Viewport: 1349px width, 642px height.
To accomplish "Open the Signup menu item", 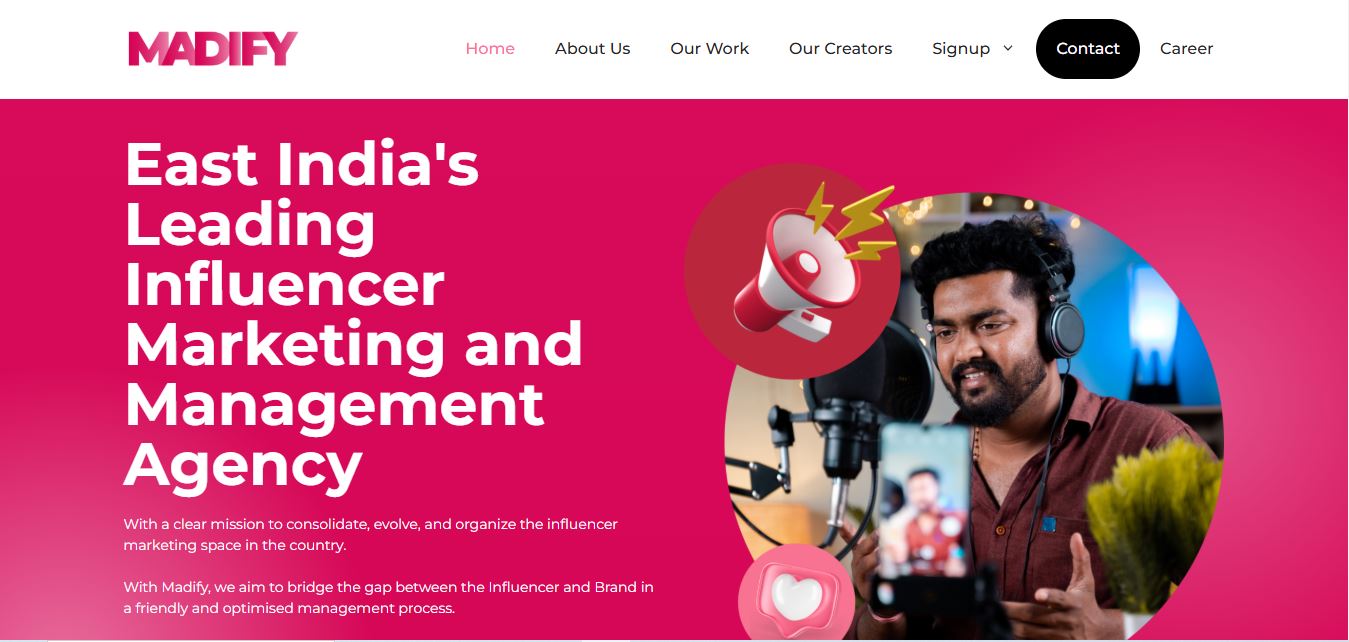I will [x=961, y=48].
